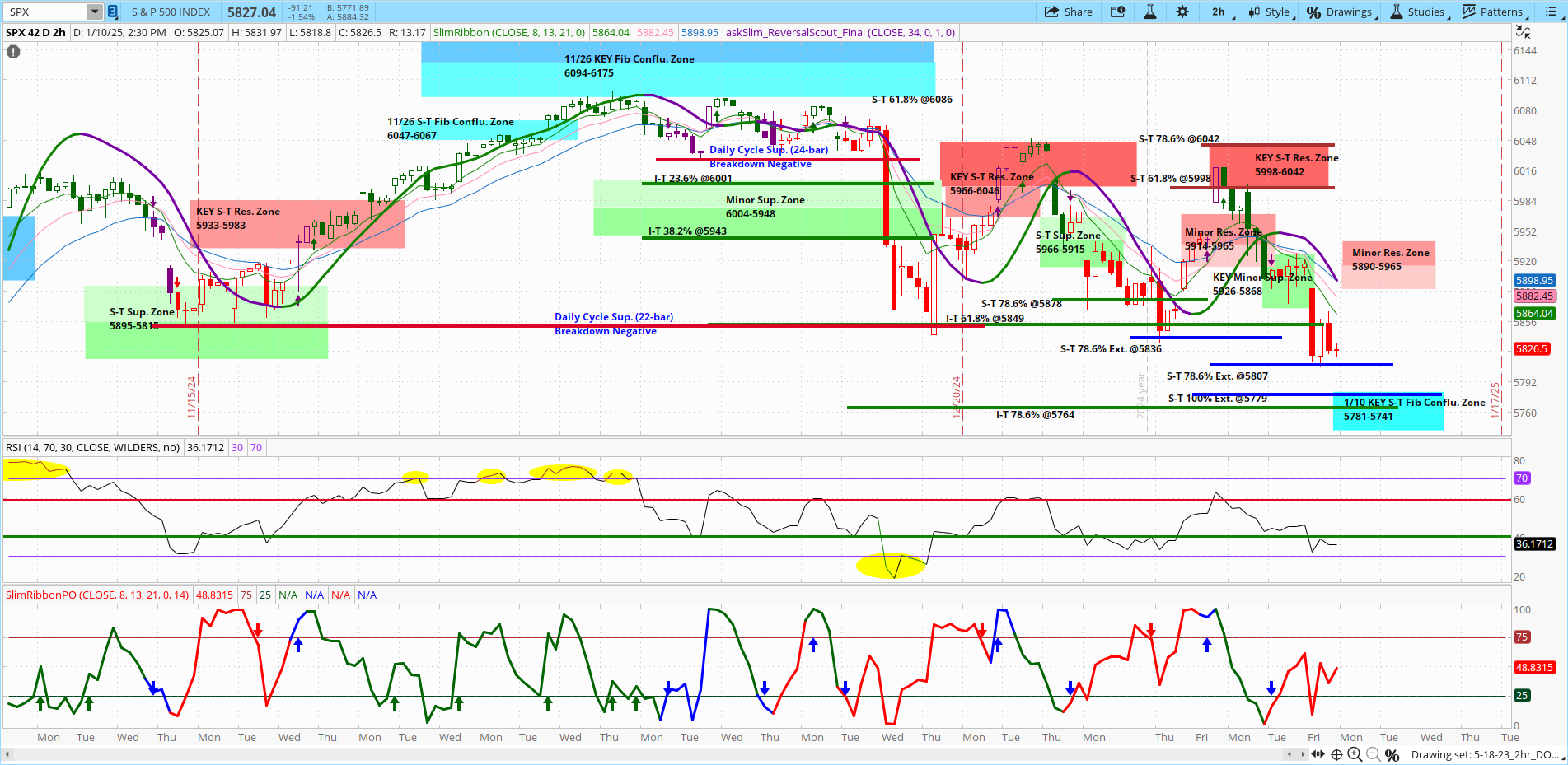Open the 2h timeframe dropdown

click(1219, 12)
